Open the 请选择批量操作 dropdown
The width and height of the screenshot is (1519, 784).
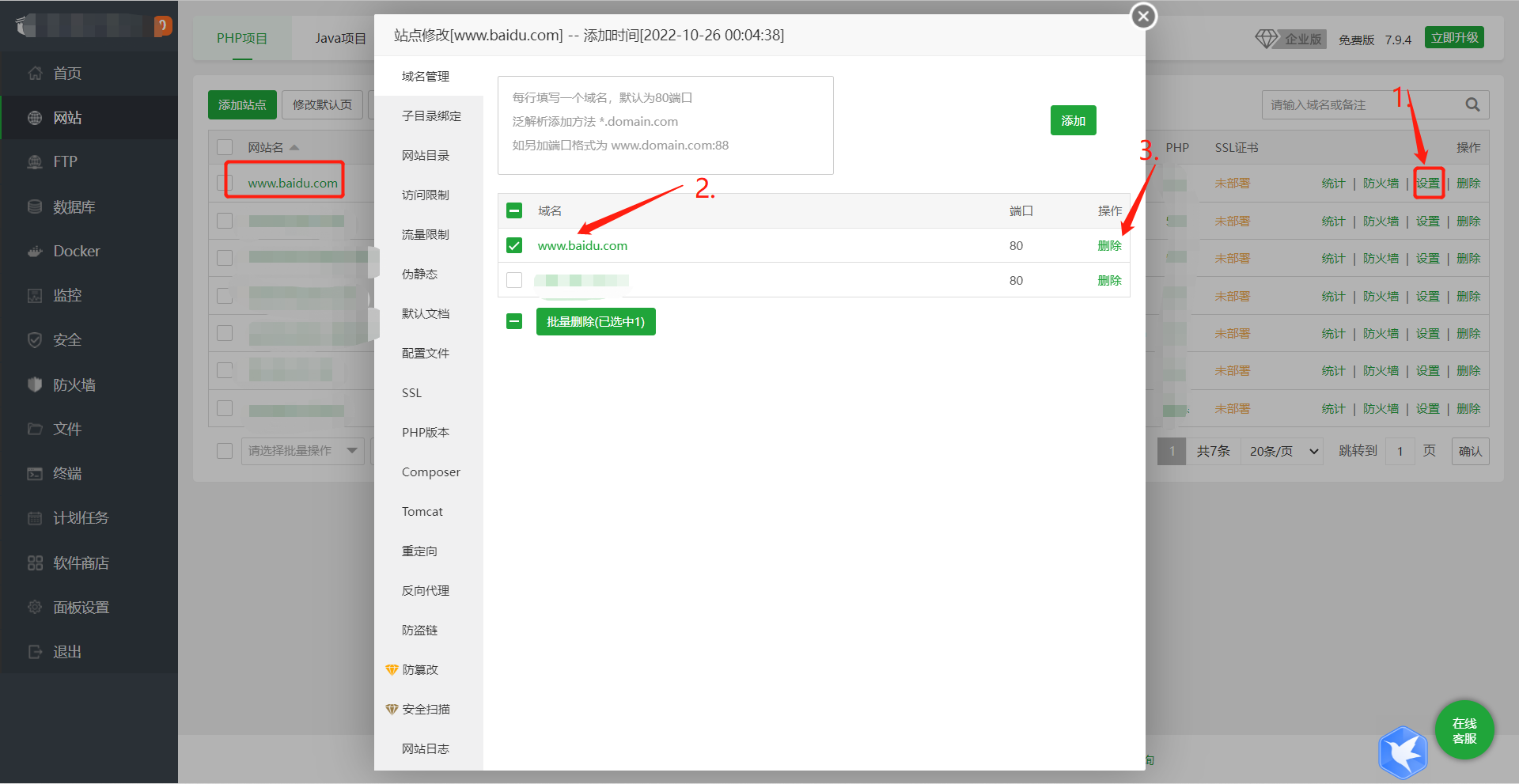coord(302,451)
